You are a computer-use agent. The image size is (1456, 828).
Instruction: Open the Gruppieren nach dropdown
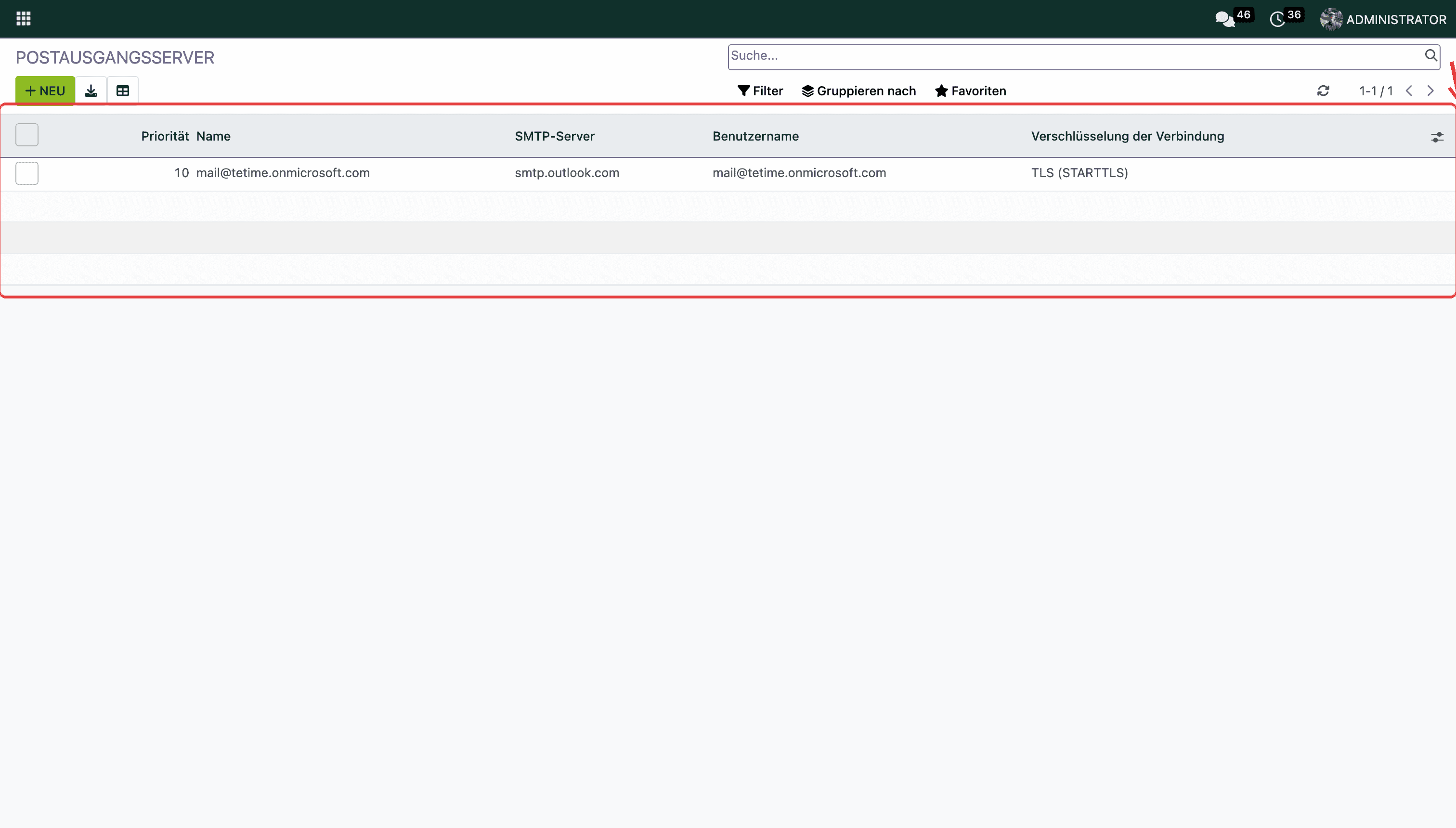click(859, 91)
